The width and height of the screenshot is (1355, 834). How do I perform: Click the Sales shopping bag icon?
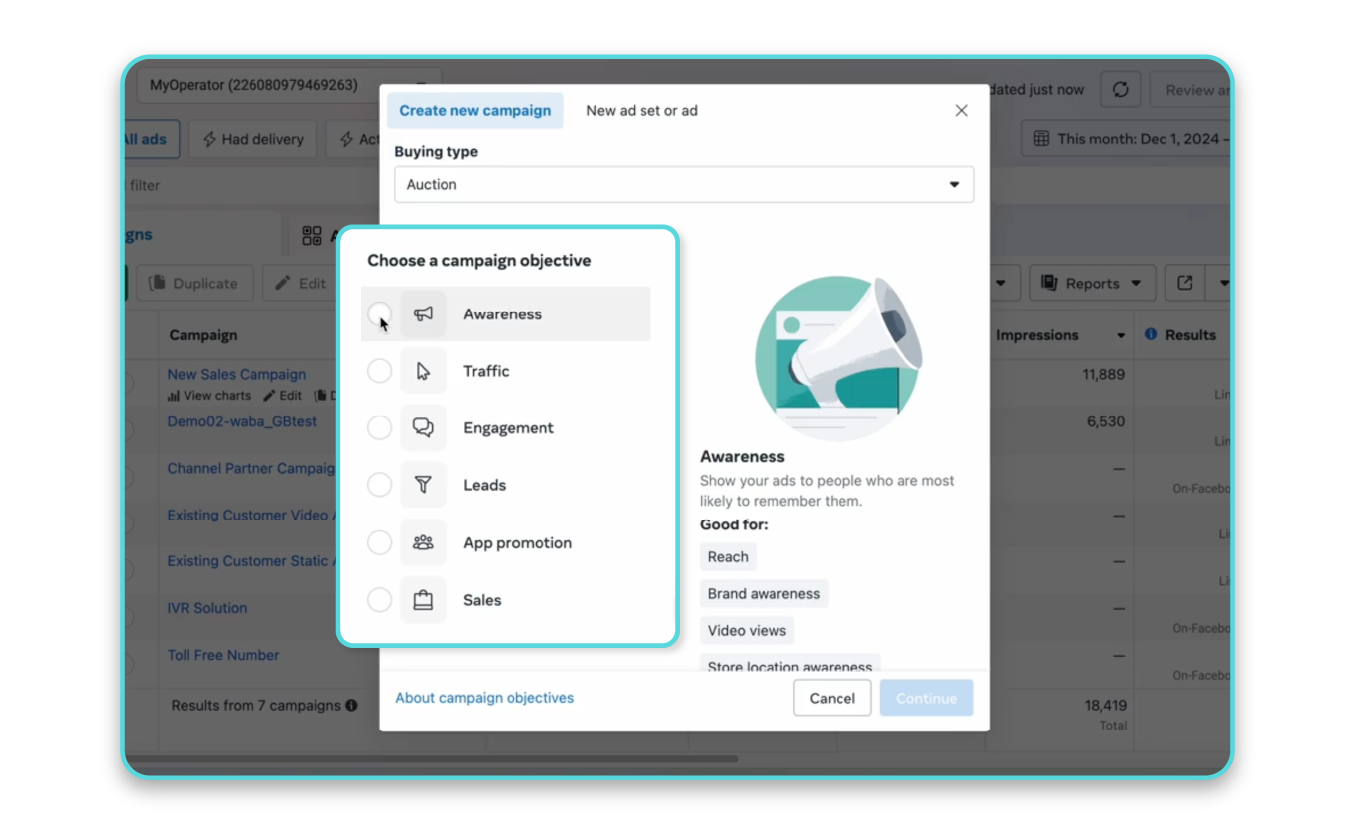pos(423,600)
